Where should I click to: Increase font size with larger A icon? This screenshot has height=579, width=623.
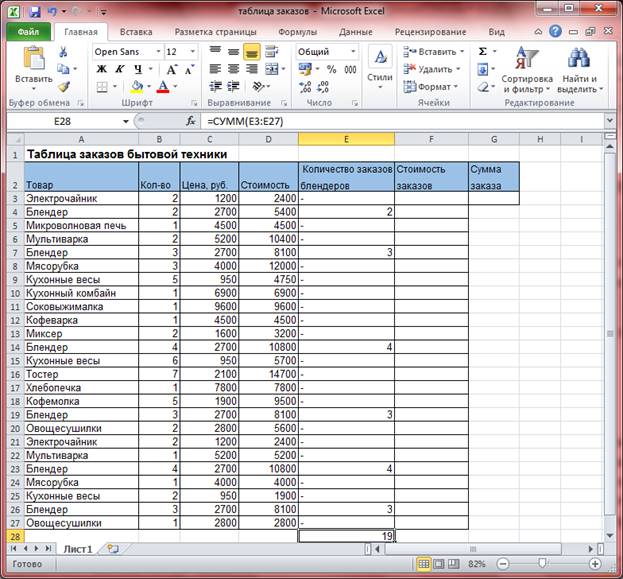click(172, 70)
